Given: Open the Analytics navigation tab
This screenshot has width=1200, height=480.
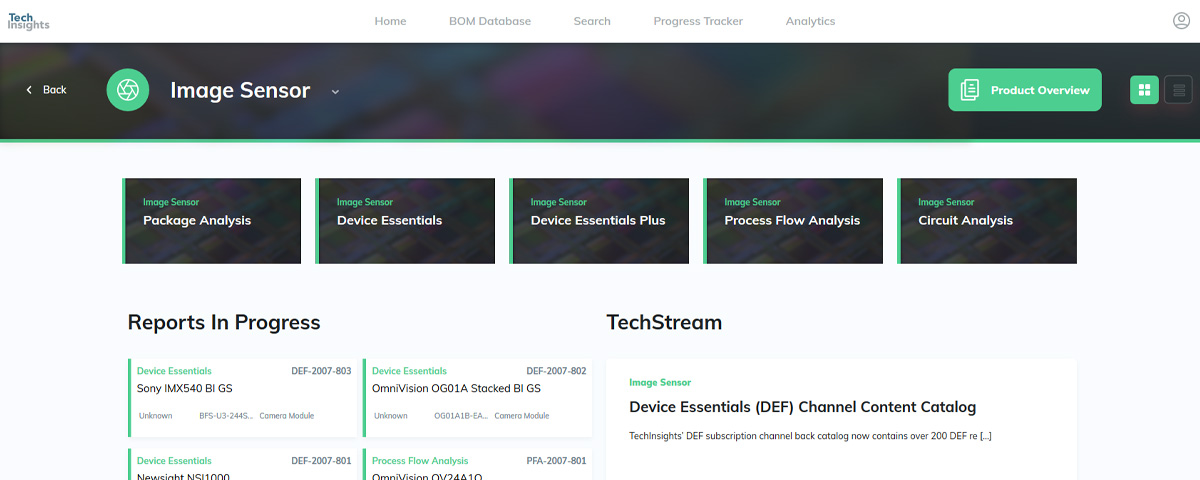Looking at the screenshot, I should [x=810, y=21].
